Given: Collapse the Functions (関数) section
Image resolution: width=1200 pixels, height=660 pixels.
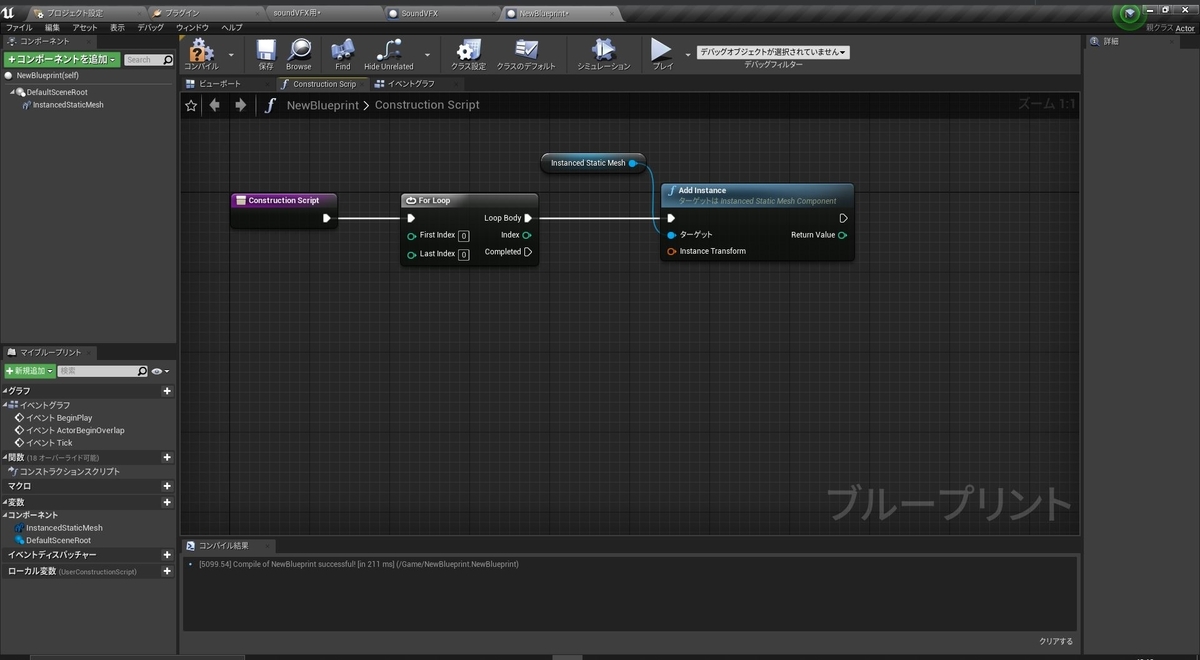Looking at the screenshot, I should click(5, 457).
